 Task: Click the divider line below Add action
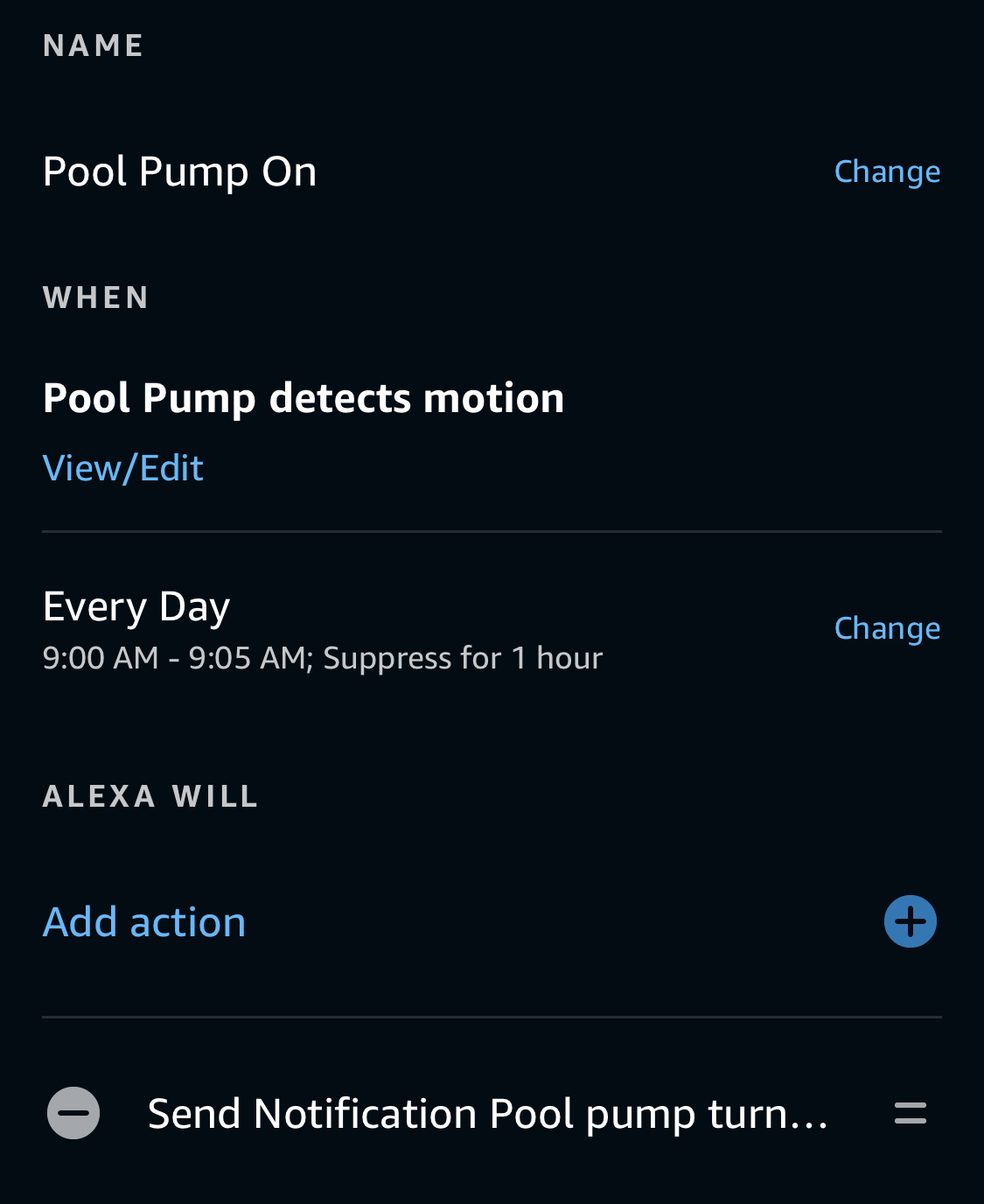pyautogui.click(x=492, y=1017)
